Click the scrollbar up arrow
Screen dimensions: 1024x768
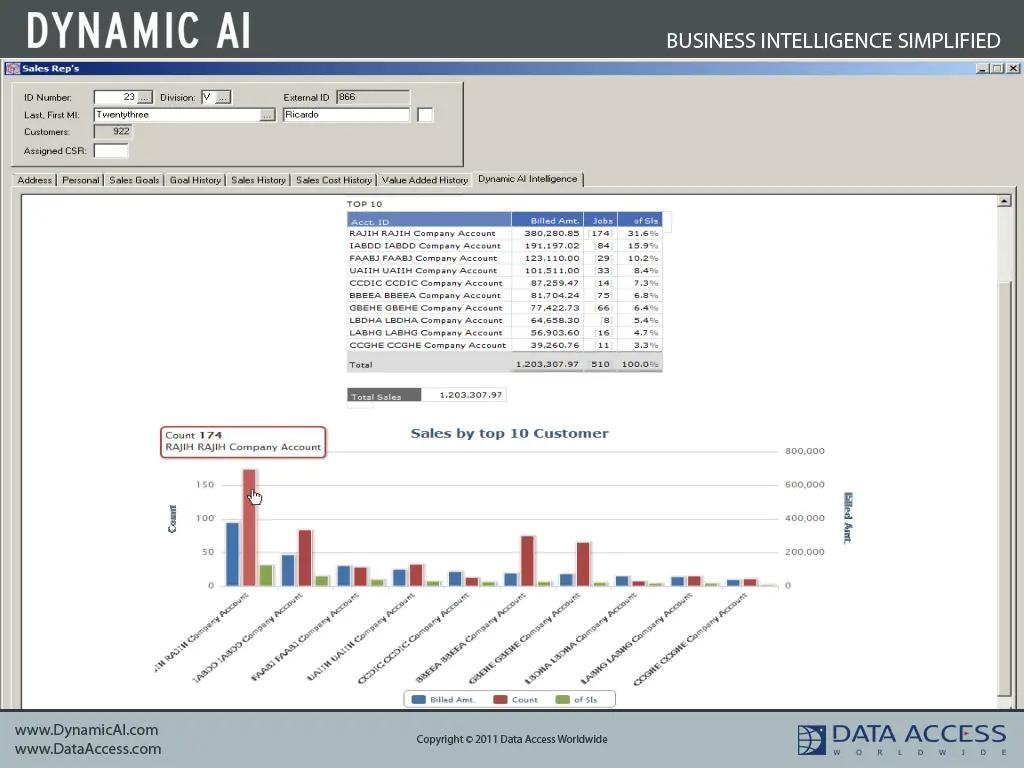pos(1004,201)
